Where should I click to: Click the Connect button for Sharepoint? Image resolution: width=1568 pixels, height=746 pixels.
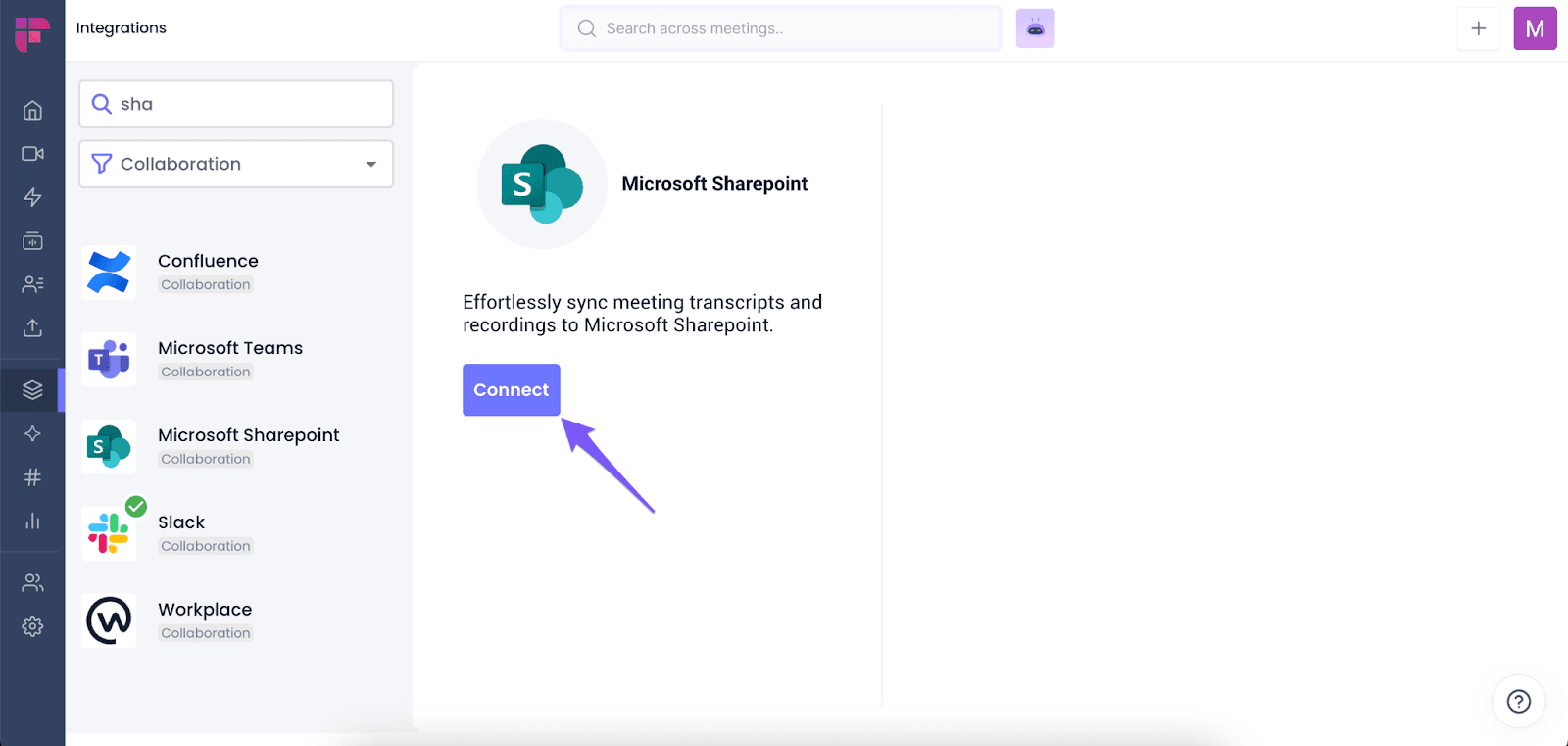point(512,390)
